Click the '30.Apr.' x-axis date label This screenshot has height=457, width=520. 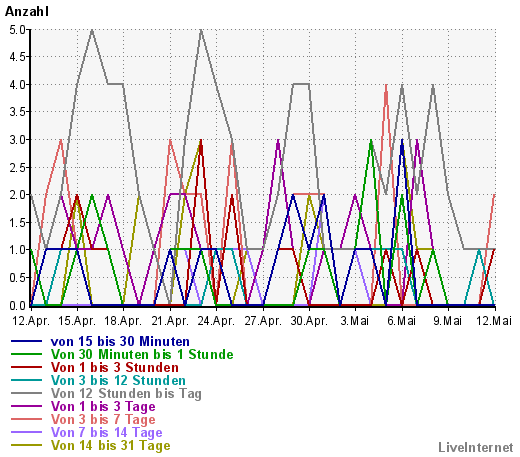[x=309, y=321]
